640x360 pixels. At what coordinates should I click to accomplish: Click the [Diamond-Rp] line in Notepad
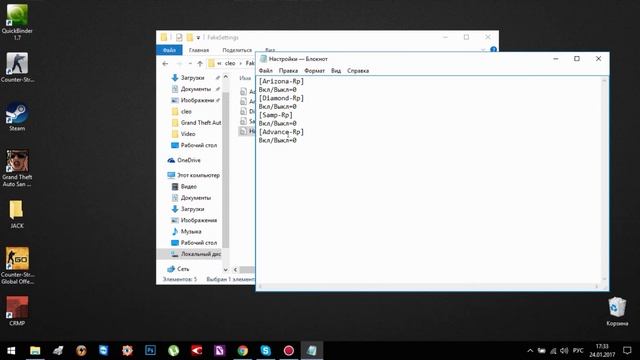click(281, 98)
